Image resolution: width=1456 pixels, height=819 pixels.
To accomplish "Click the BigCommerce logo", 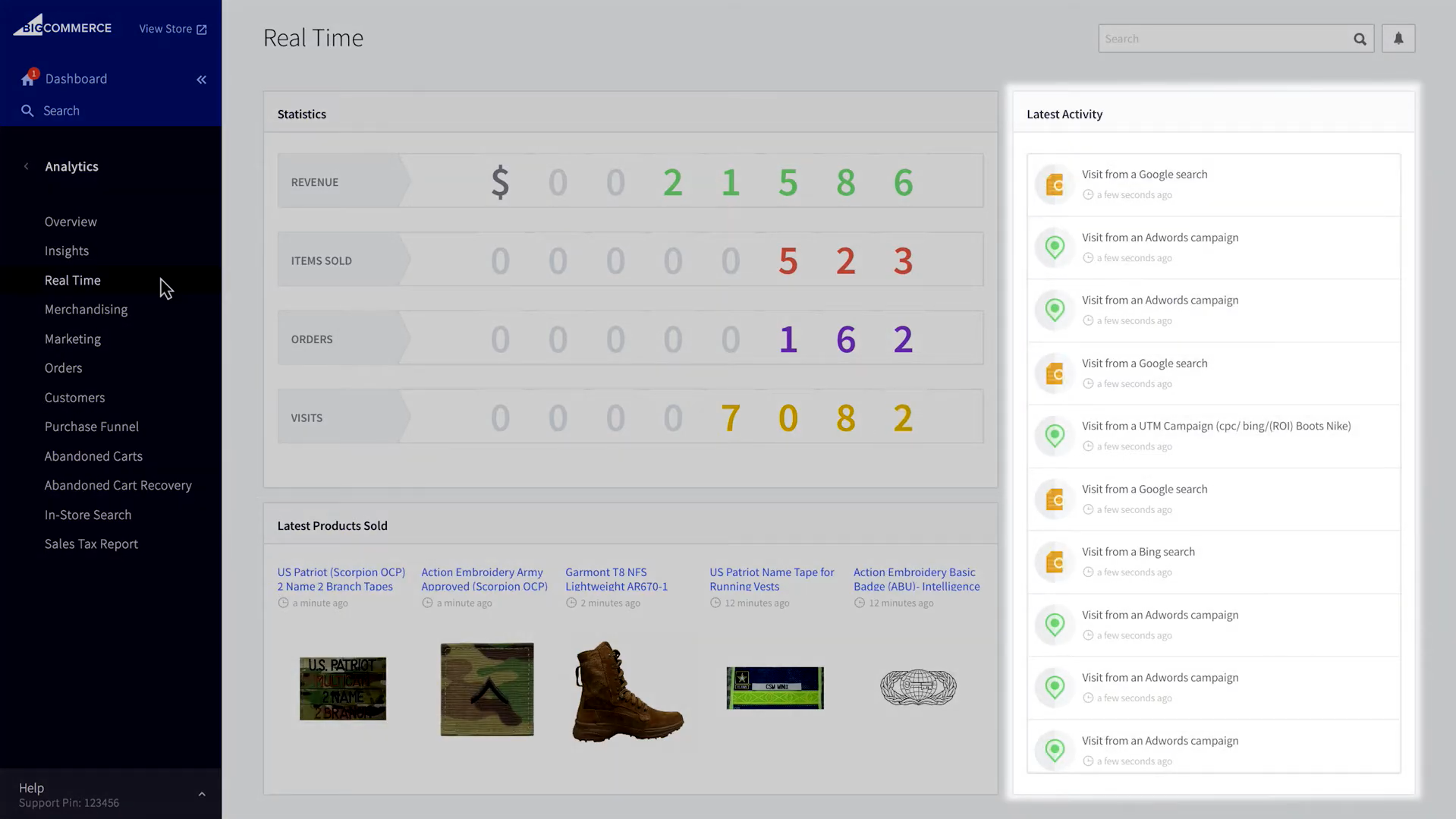I will (62, 26).
